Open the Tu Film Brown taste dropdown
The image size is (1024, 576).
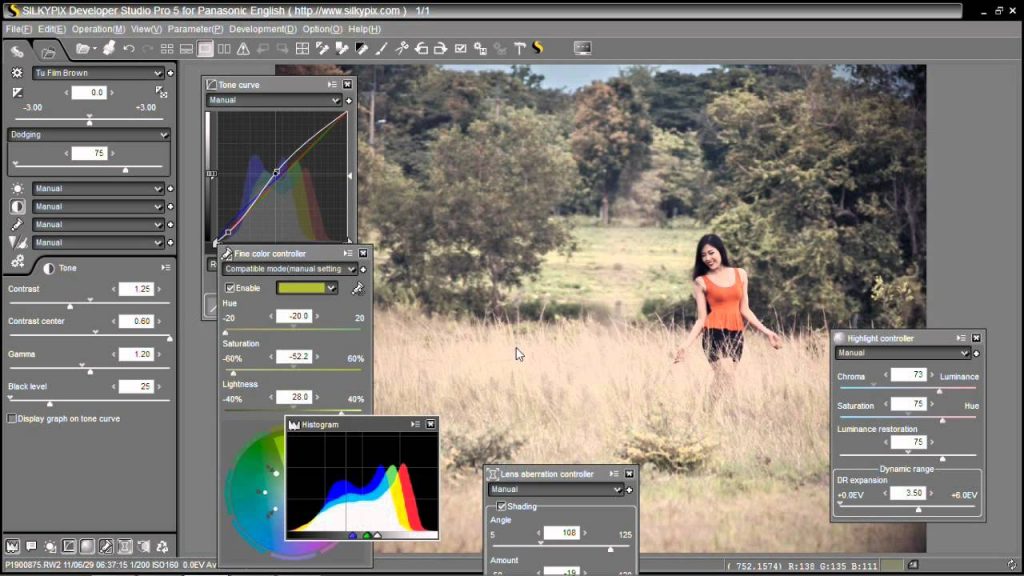click(98, 73)
